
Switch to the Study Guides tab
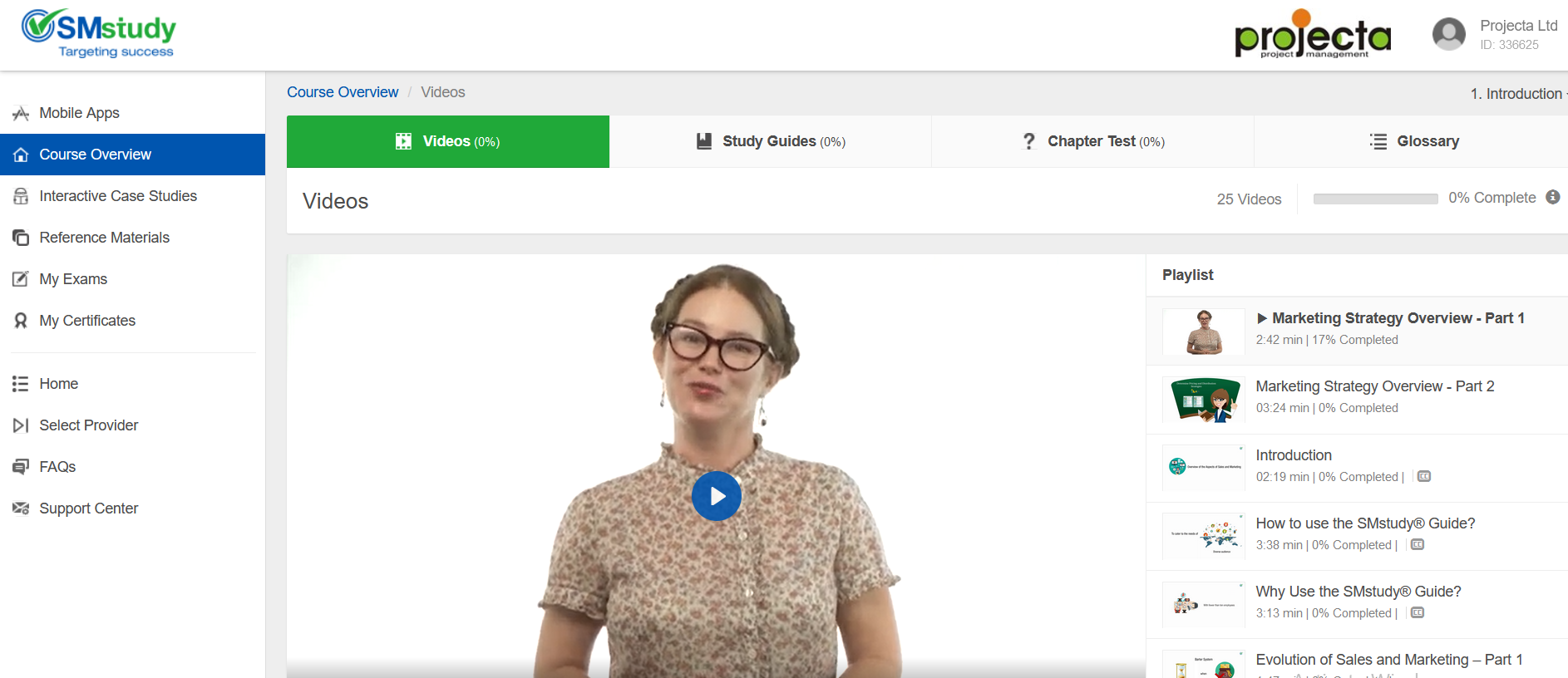(770, 142)
